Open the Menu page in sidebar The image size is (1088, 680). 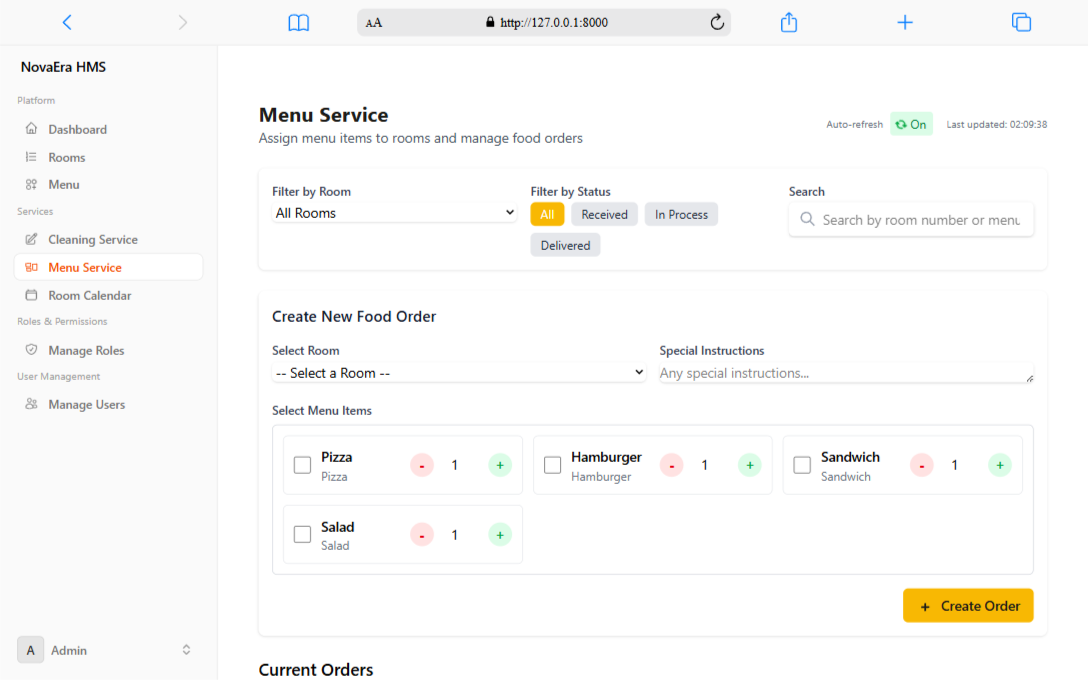point(108,185)
